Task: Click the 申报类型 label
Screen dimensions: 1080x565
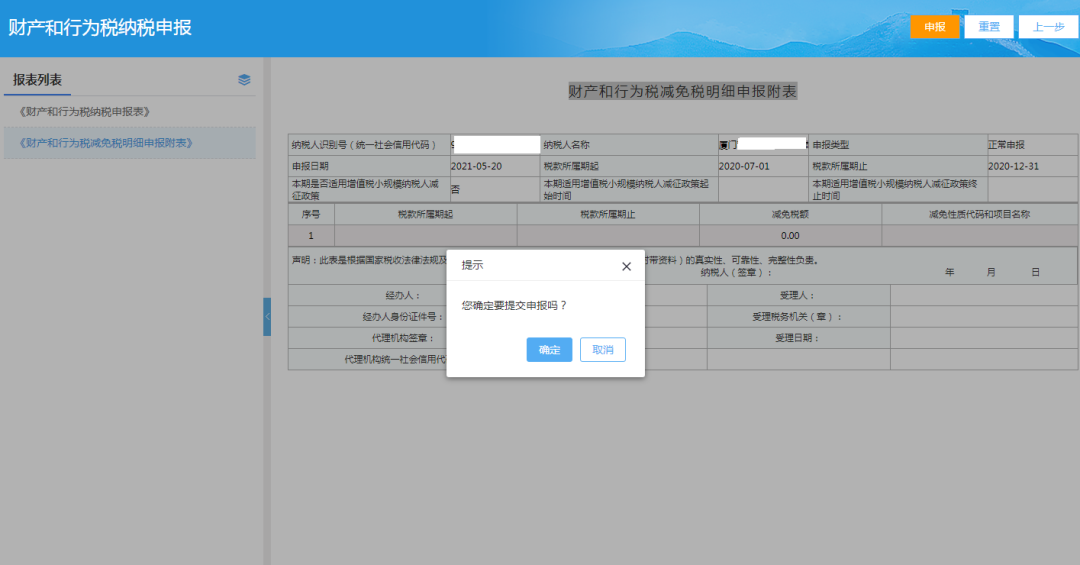Action: [831, 145]
